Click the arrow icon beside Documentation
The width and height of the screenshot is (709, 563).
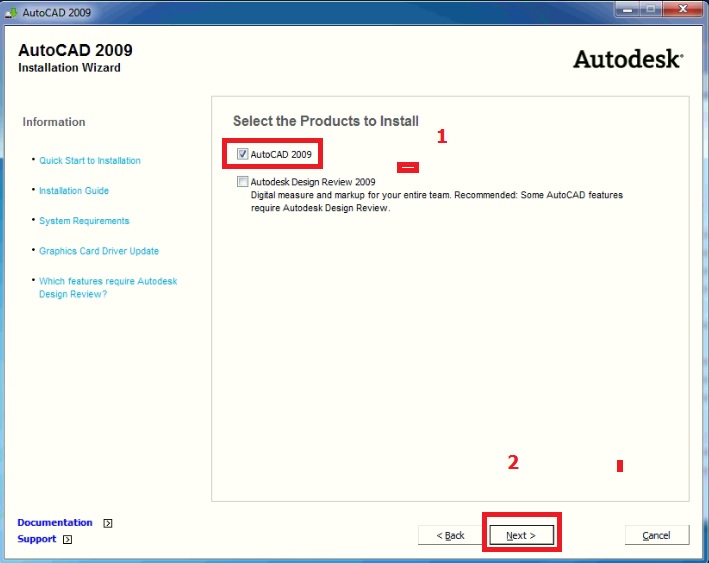[x=108, y=523]
